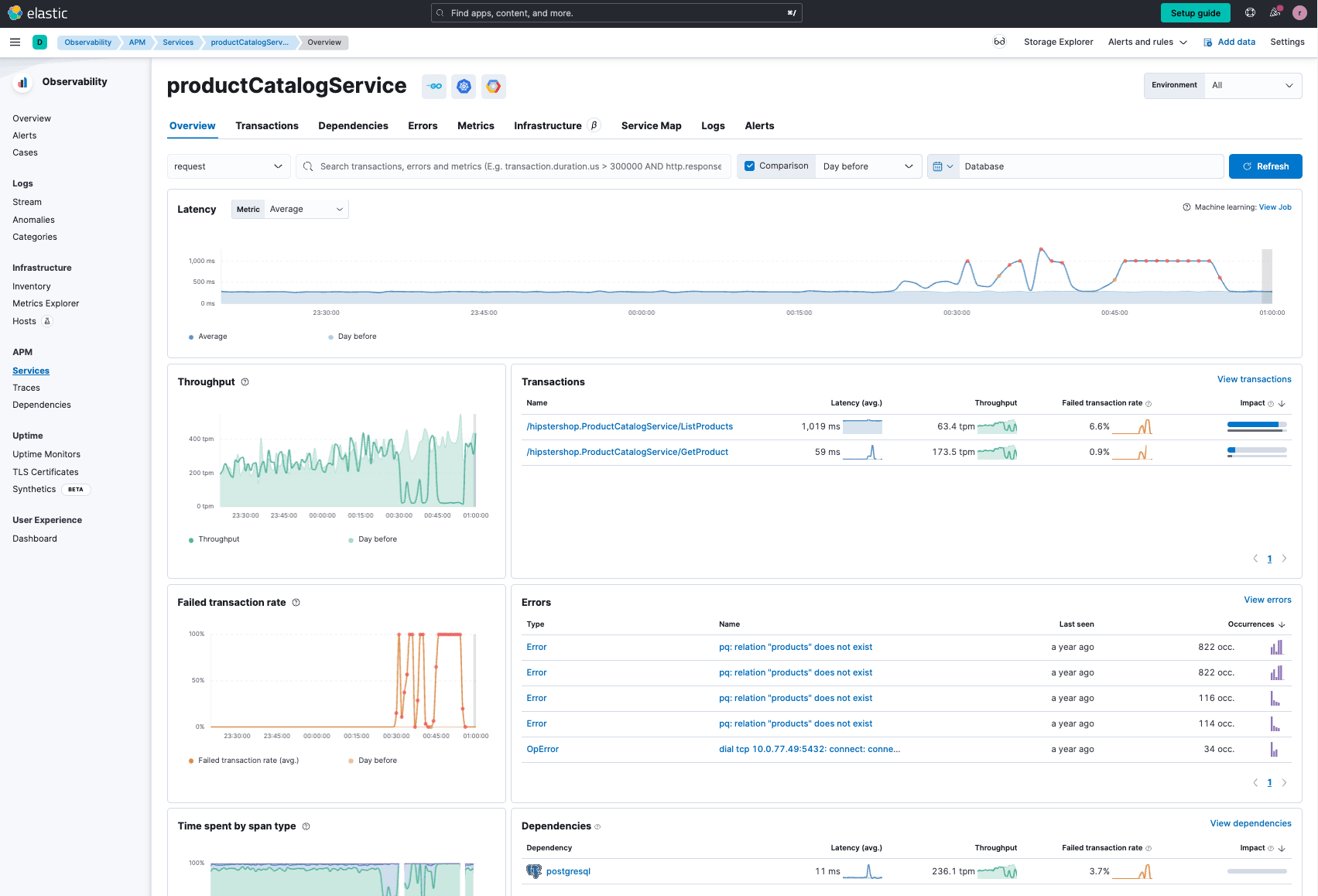Screen dimensions: 1318x896
Task: Open the ListProducts transaction link
Action: coord(629,427)
